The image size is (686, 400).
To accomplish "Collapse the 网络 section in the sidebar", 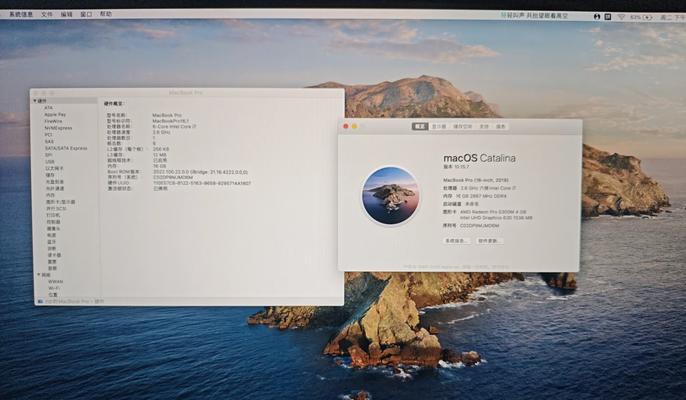I will [38, 275].
